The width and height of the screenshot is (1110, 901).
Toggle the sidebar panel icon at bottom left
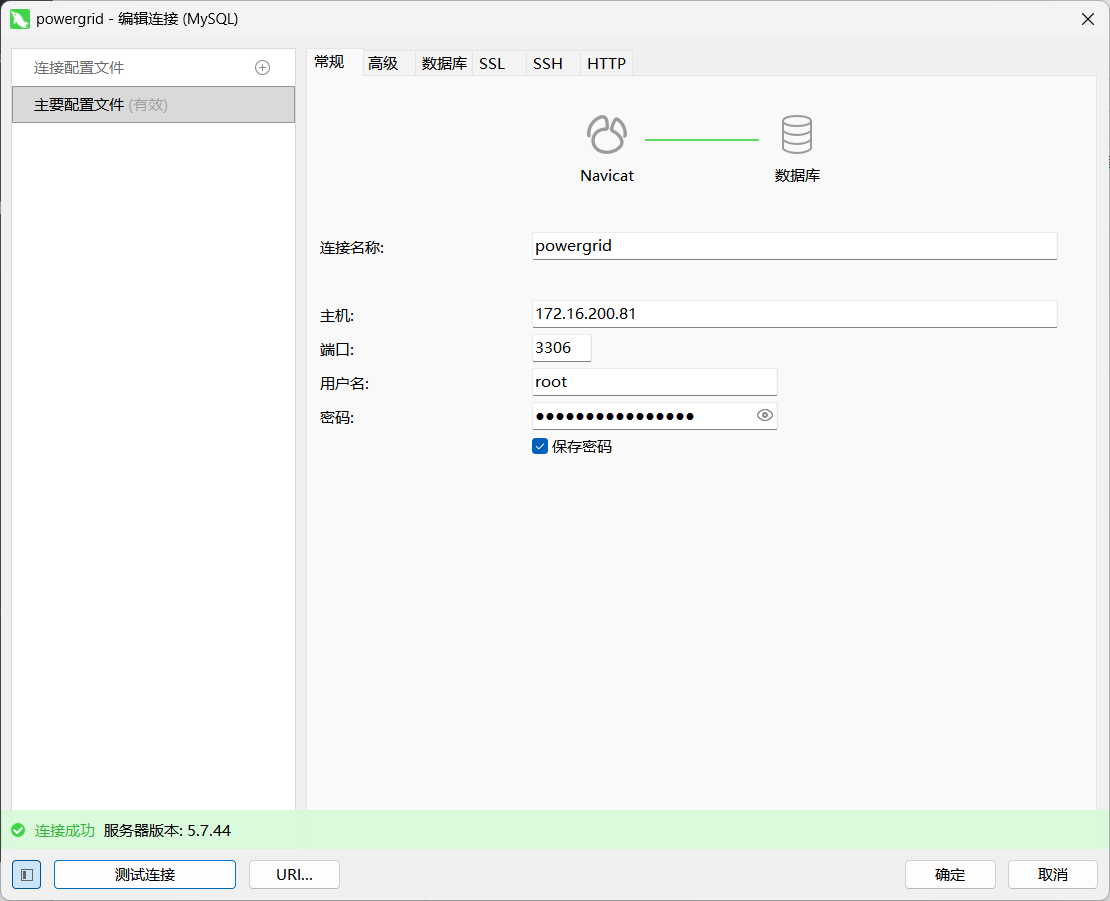click(x=27, y=874)
